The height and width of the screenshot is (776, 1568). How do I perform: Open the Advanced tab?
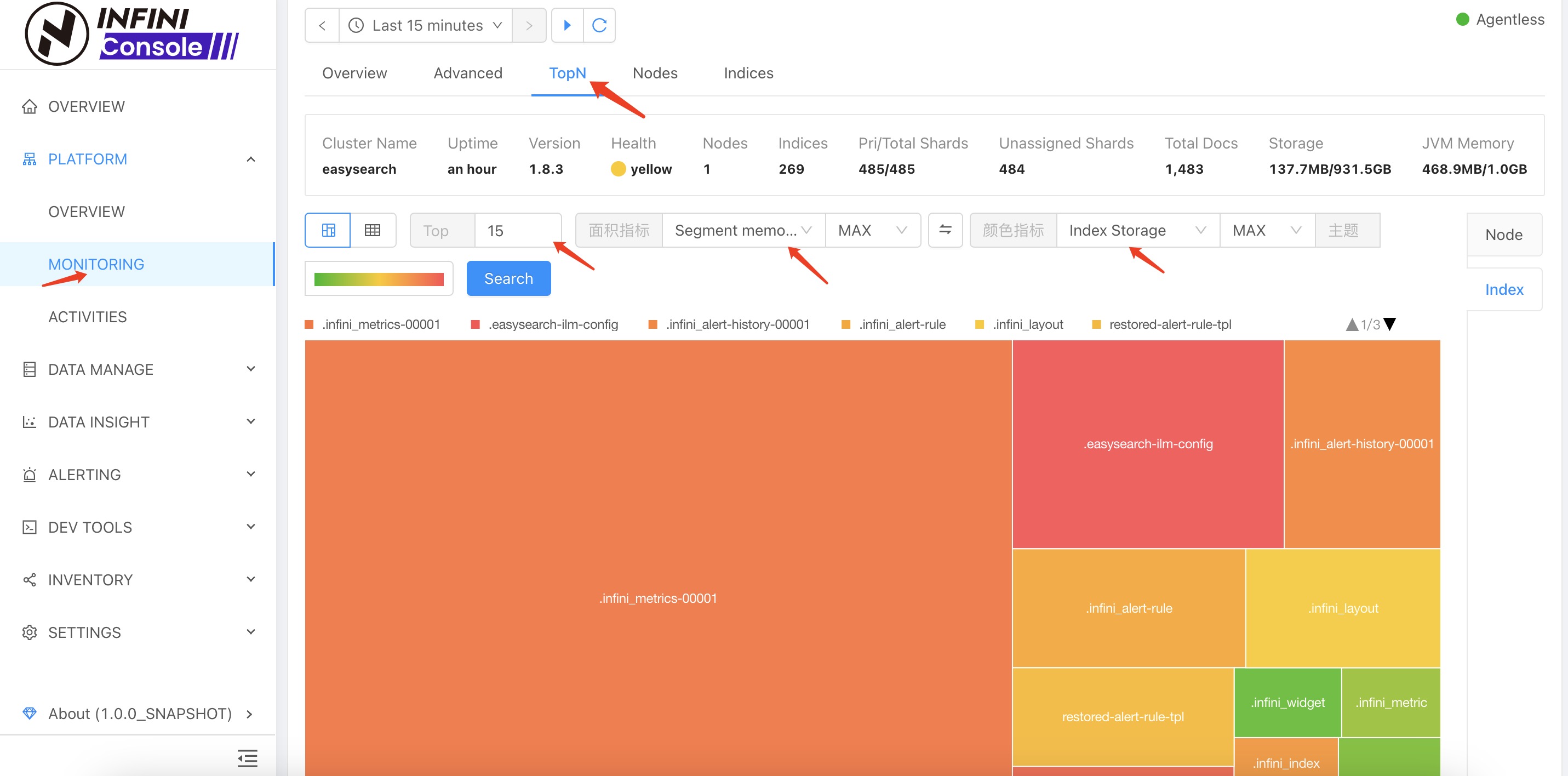pos(467,73)
